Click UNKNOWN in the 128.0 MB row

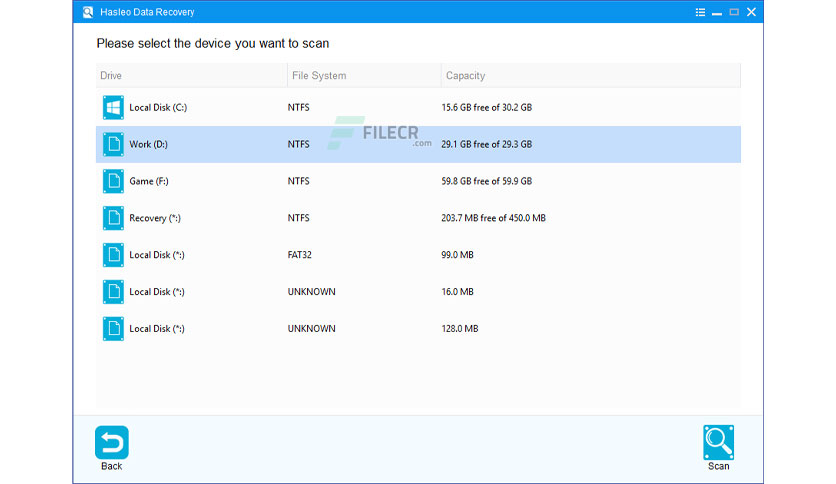point(311,328)
